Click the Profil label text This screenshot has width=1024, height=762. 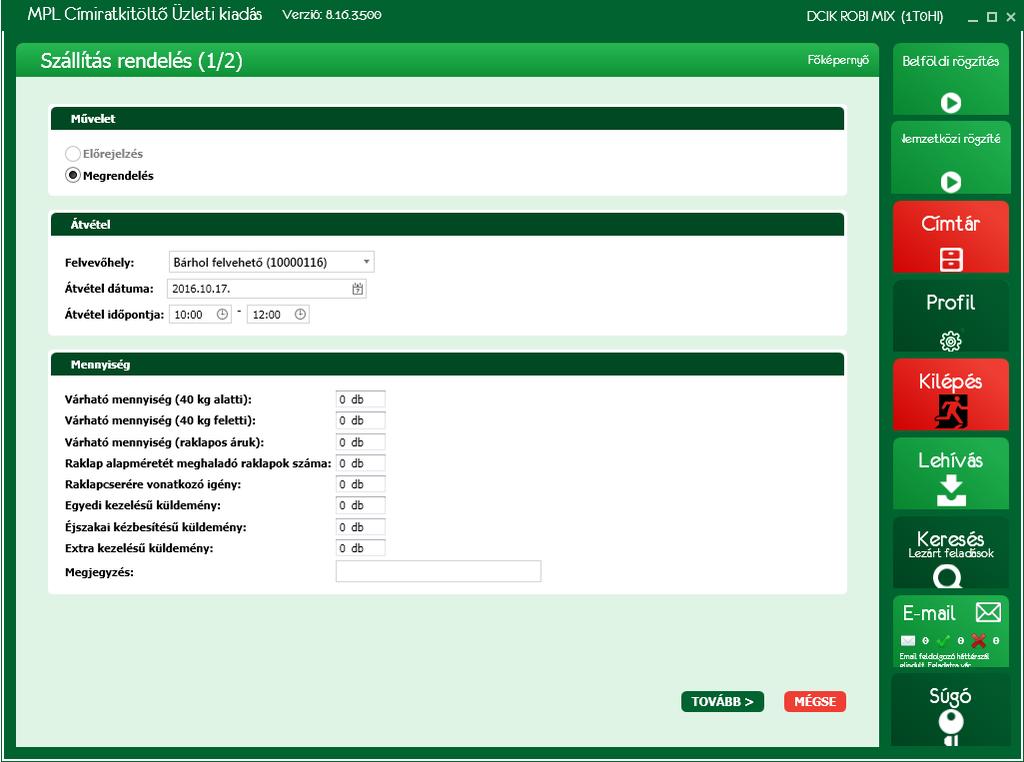click(950, 302)
